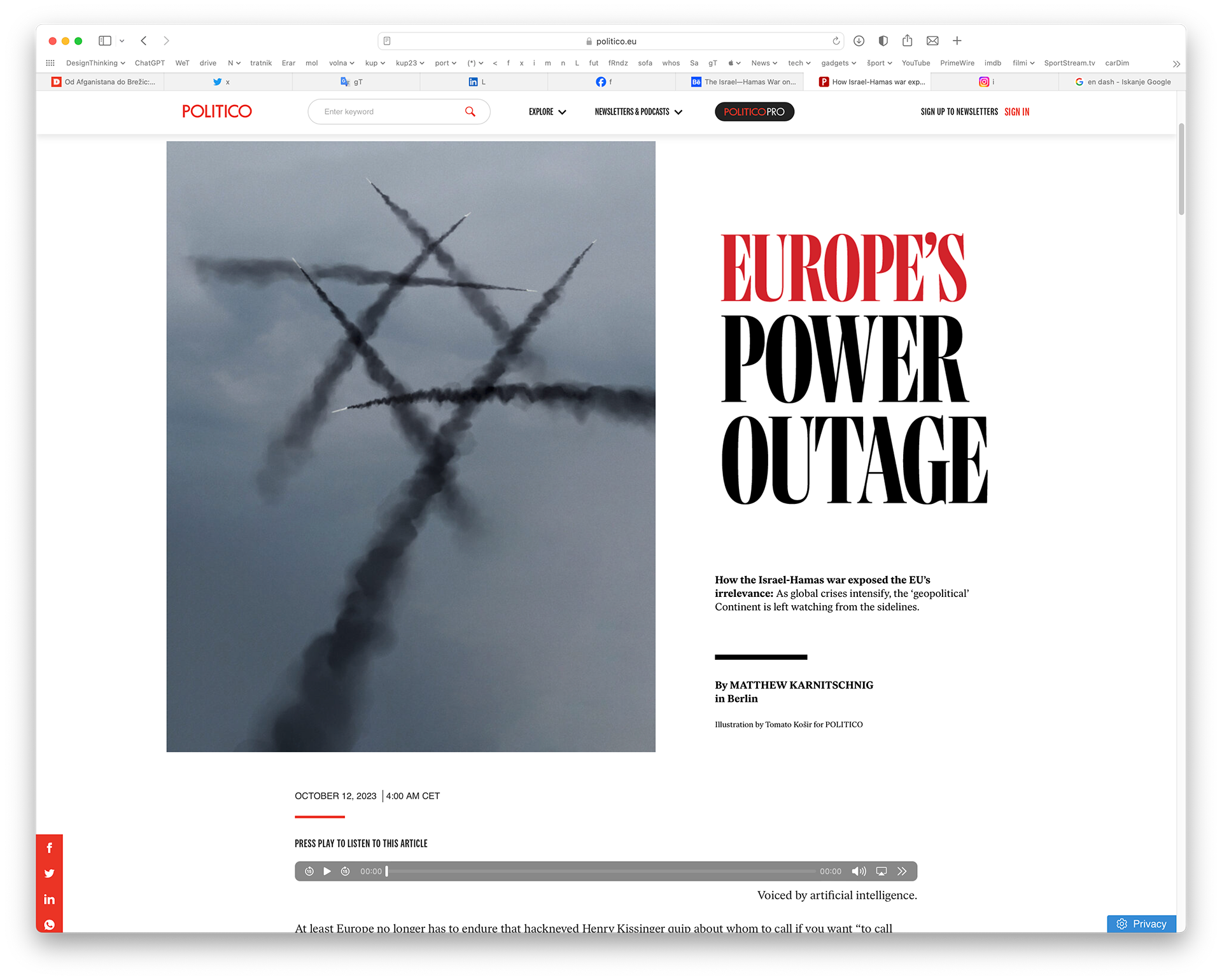Play the article audio

pyautogui.click(x=327, y=871)
